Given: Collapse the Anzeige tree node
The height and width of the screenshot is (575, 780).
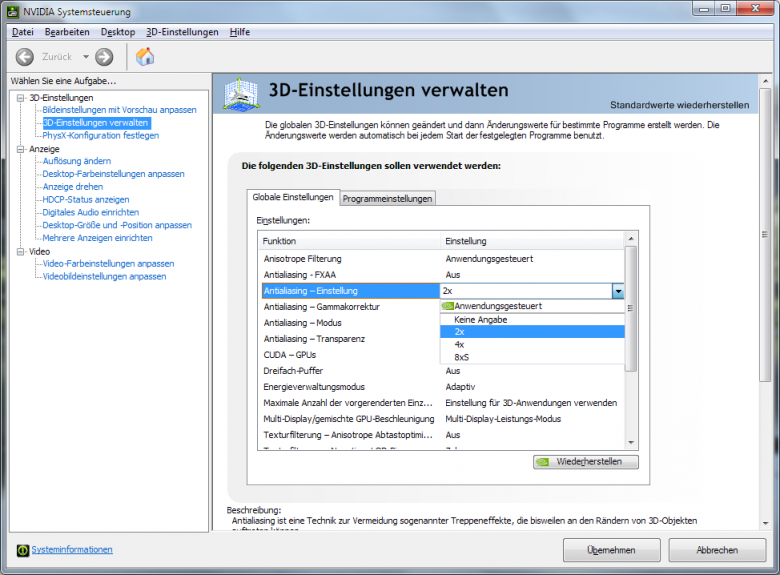Looking at the screenshot, I should tap(20, 149).
